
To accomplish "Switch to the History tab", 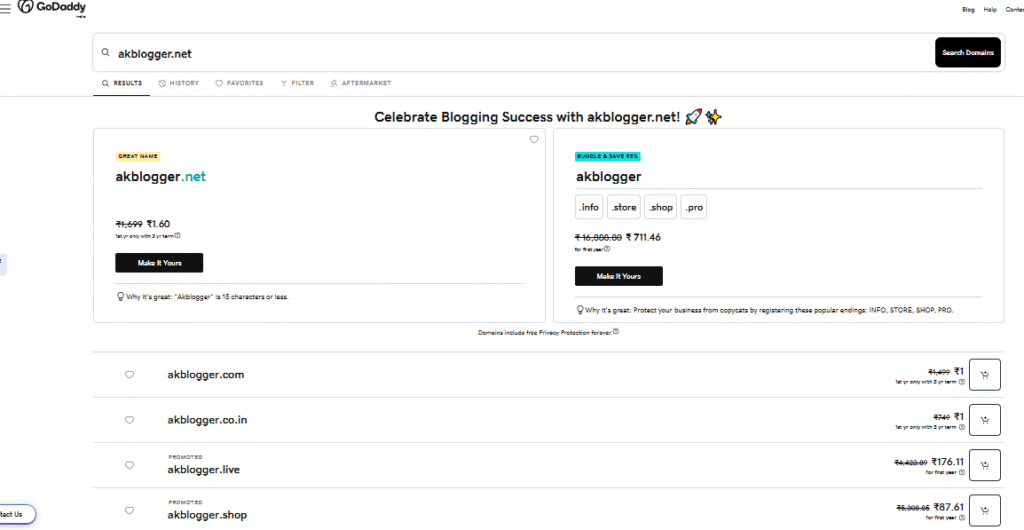I will [179, 84].
